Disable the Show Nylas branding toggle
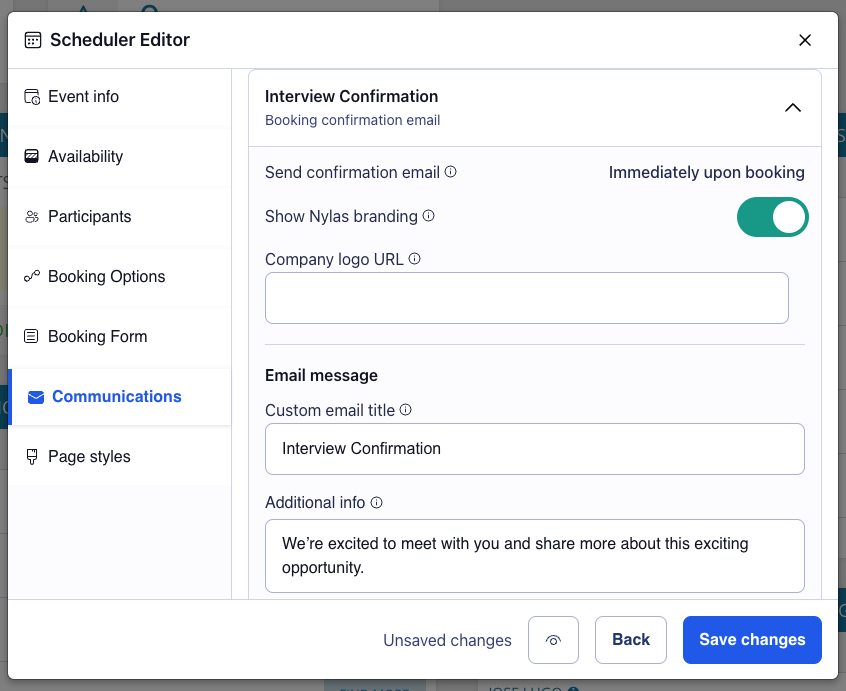 [x=773, y=216]
